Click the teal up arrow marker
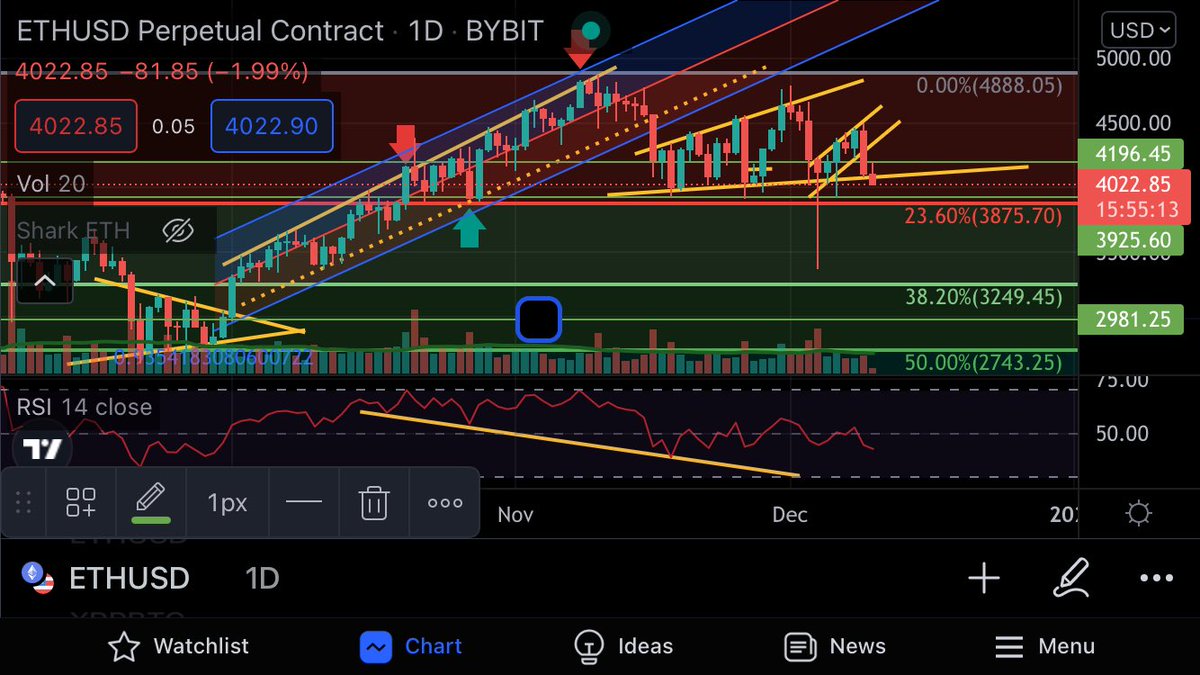This screenshot has width=1200, height=675. click(470, 227)
